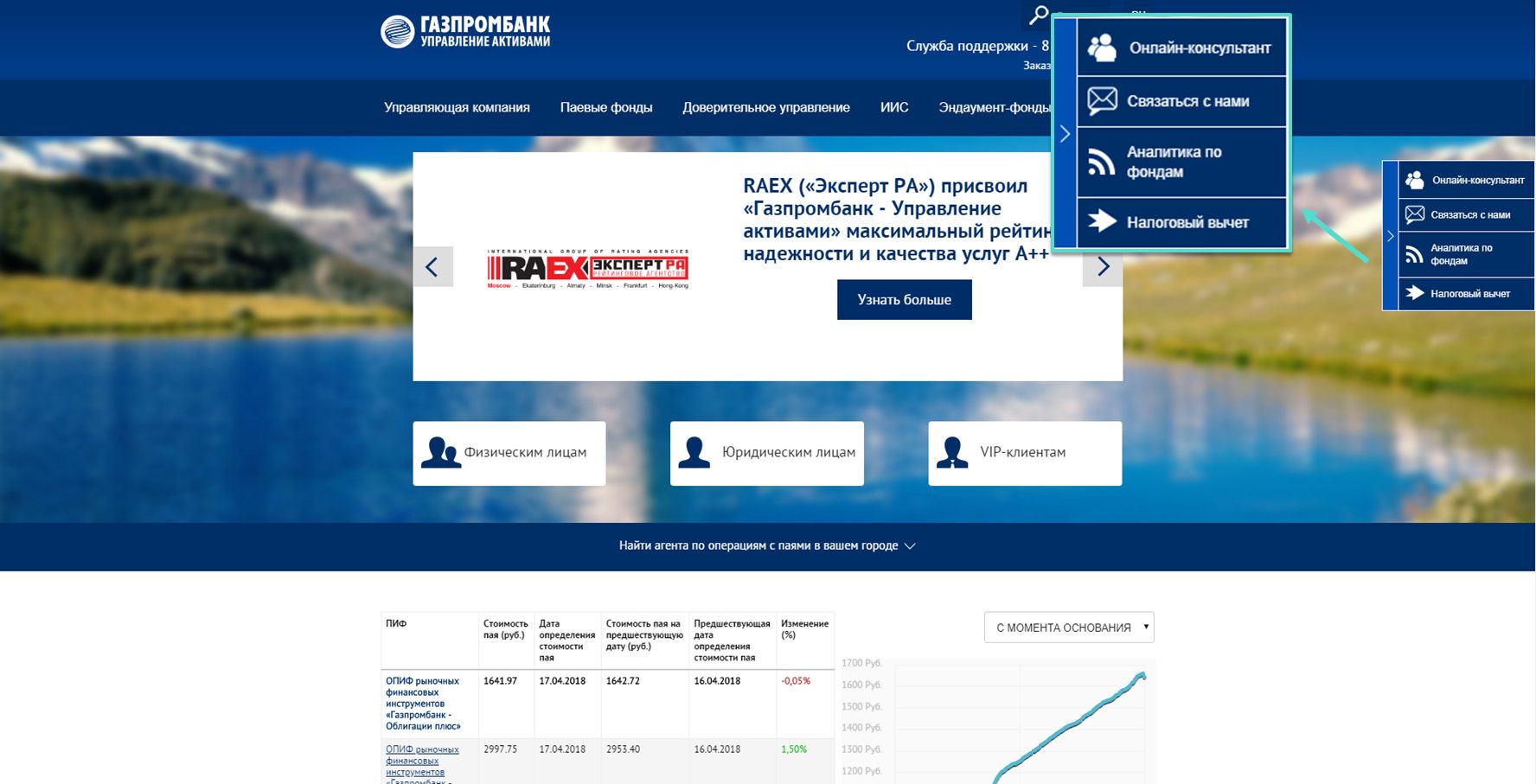Show previous carousel slide
This screenshot has height=784, width=1536.
pyautogui.click(x=432, y=267)
